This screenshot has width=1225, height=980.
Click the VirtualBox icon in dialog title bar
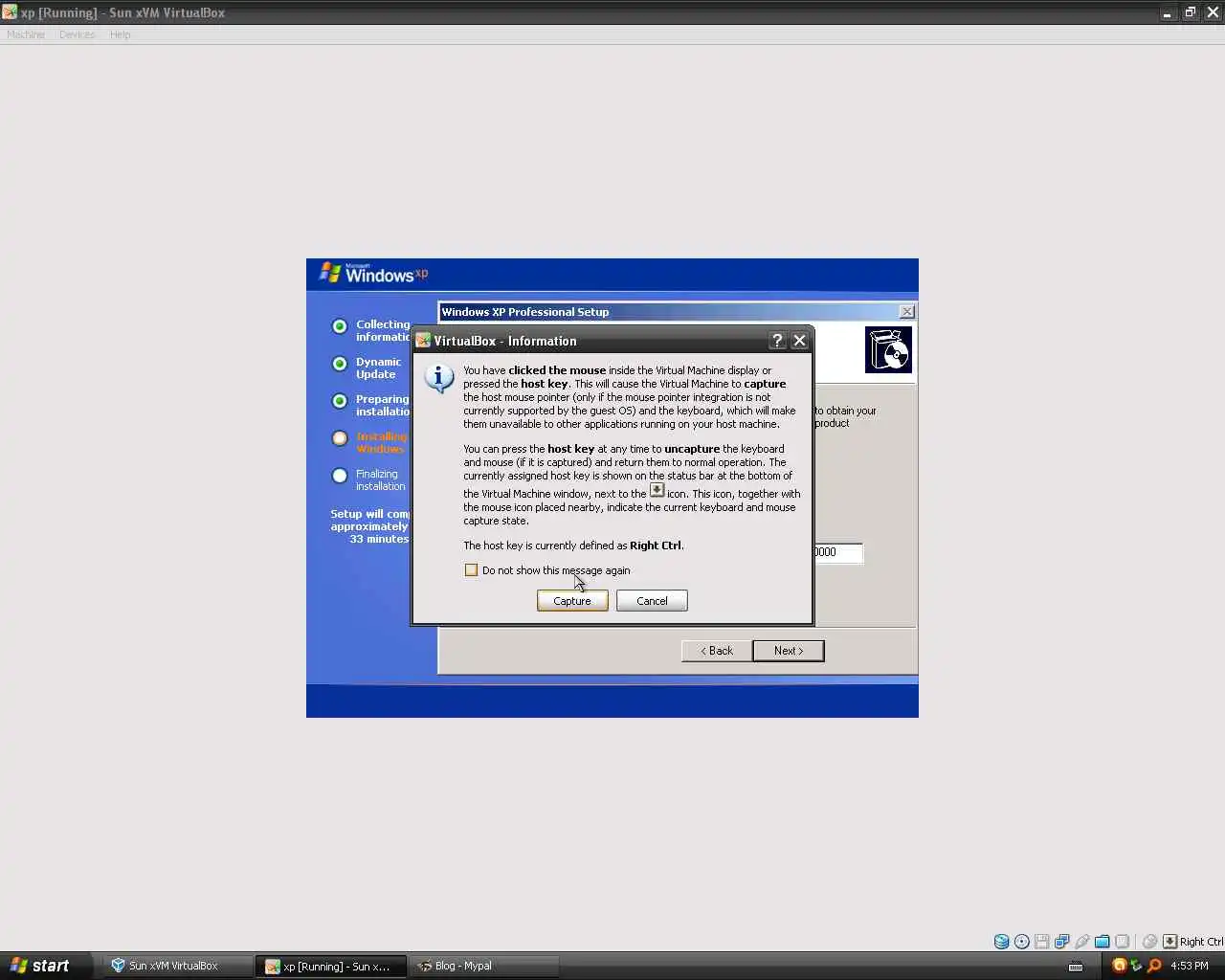click(x=423, y=341)
